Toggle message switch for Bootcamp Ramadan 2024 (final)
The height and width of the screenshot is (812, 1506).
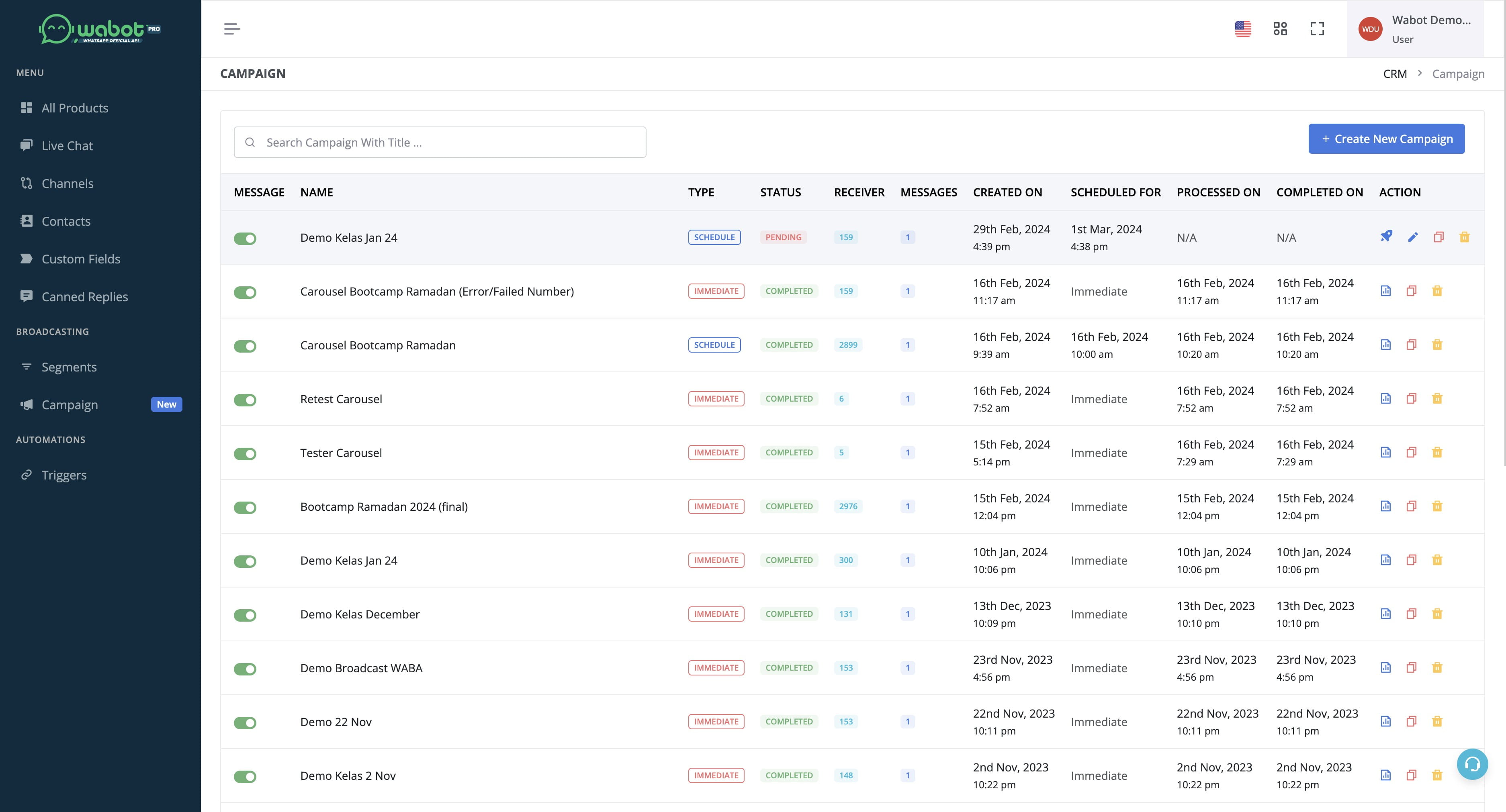click(245, 508)
